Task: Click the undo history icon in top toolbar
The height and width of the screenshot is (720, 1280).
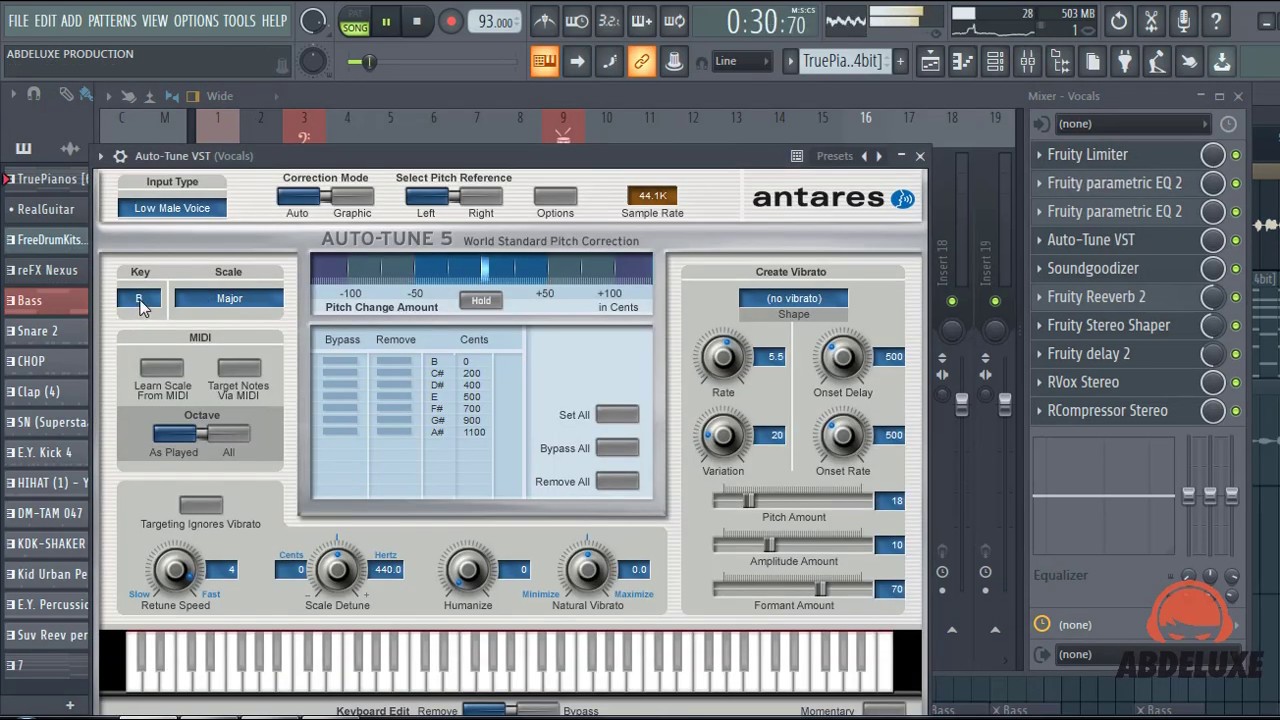Action: point(1118,21)
